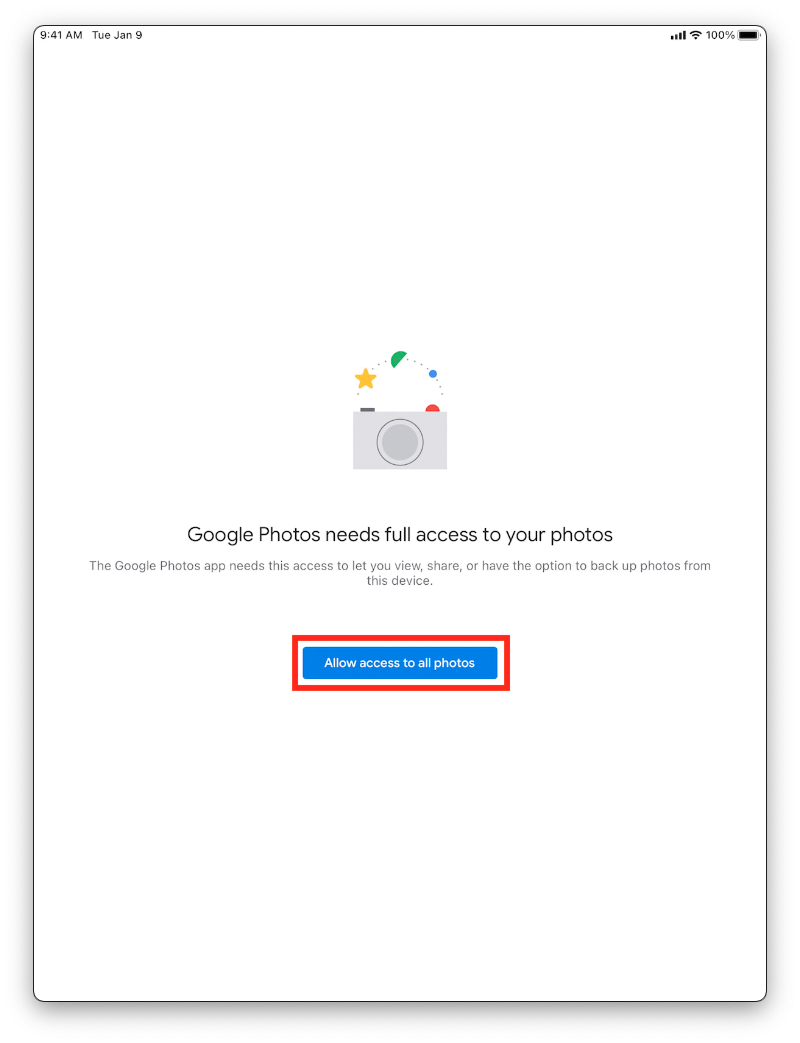800x1043 pixels.
Task: Tap the Tue Jan 9 date label
Action: [117, 35]
